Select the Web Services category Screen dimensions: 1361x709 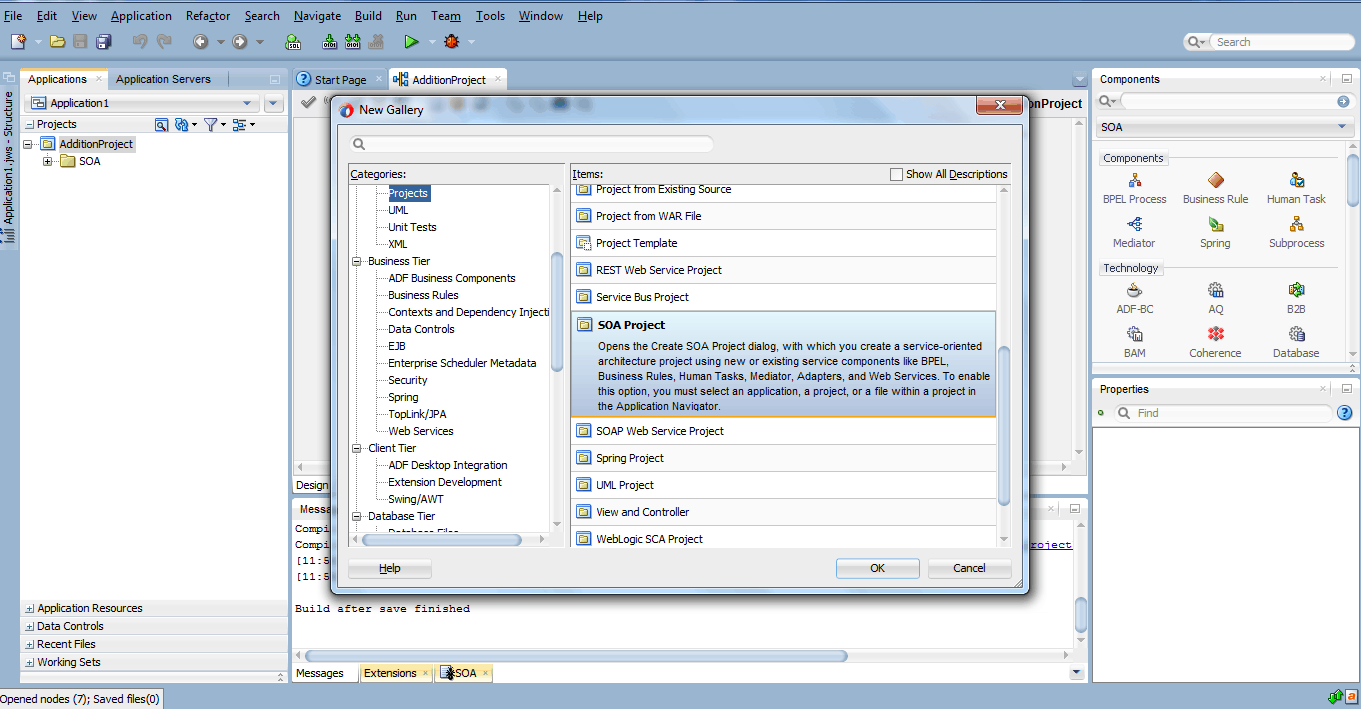(x=421, y=431)
